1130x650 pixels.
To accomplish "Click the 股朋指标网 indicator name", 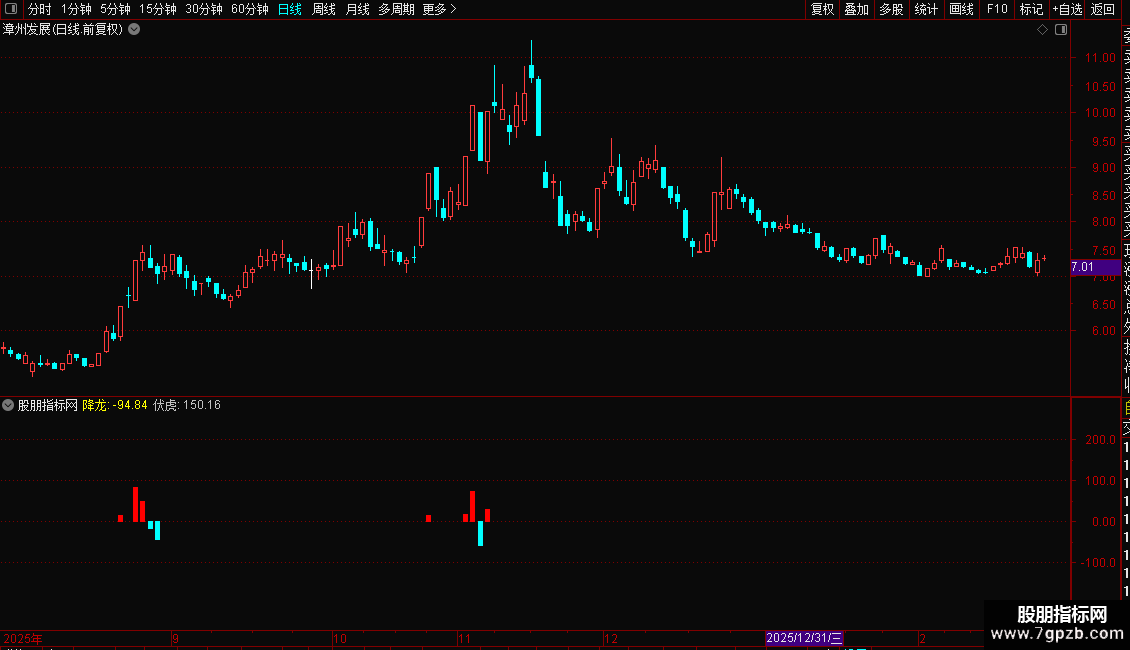I will tap(48, 405).
